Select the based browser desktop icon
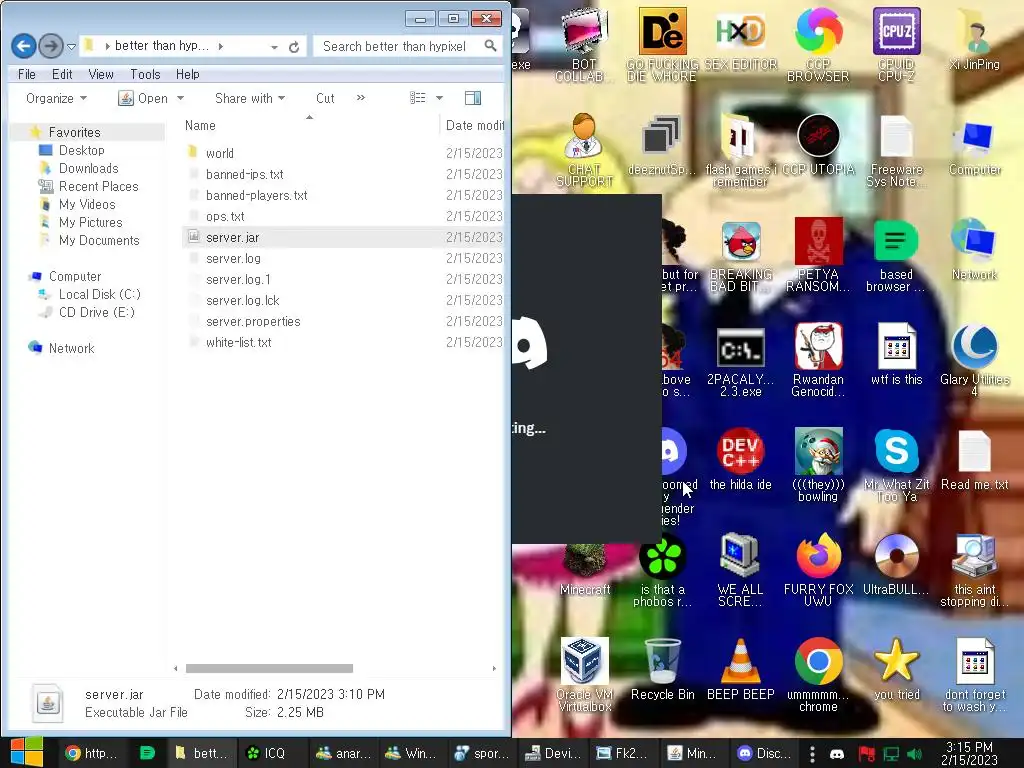 (896, 257)
